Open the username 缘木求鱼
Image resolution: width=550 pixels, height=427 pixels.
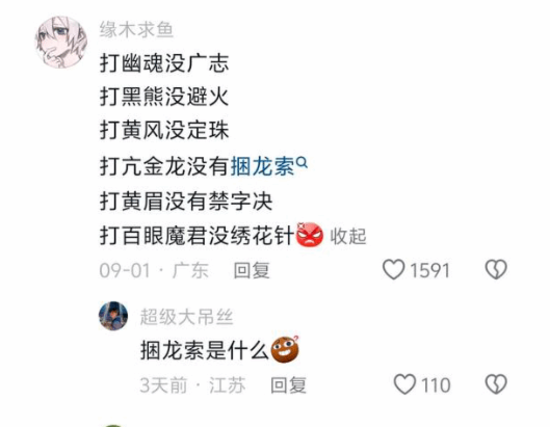coord(136,29)
